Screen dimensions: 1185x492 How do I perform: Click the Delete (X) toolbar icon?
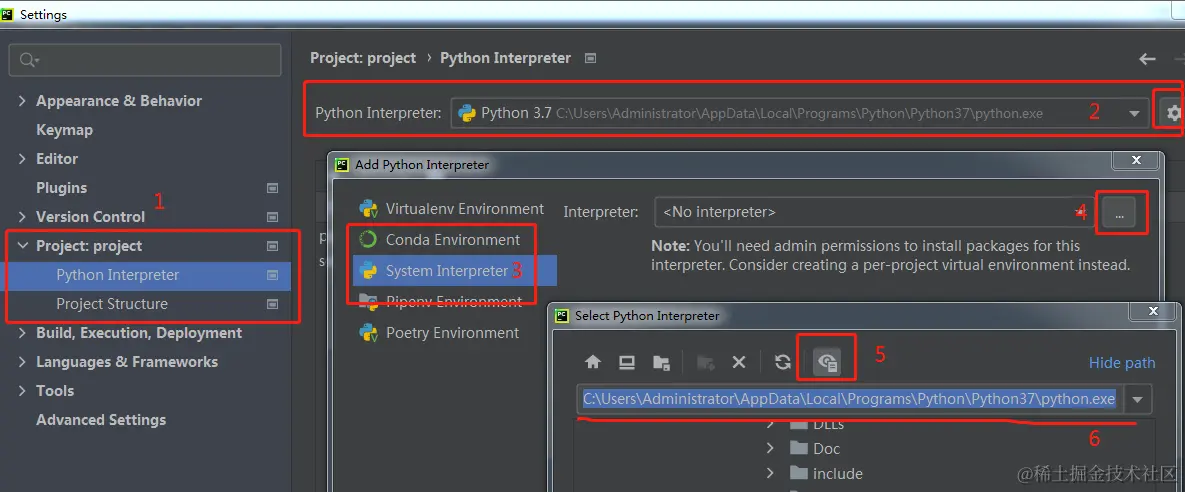pos(739,362)
